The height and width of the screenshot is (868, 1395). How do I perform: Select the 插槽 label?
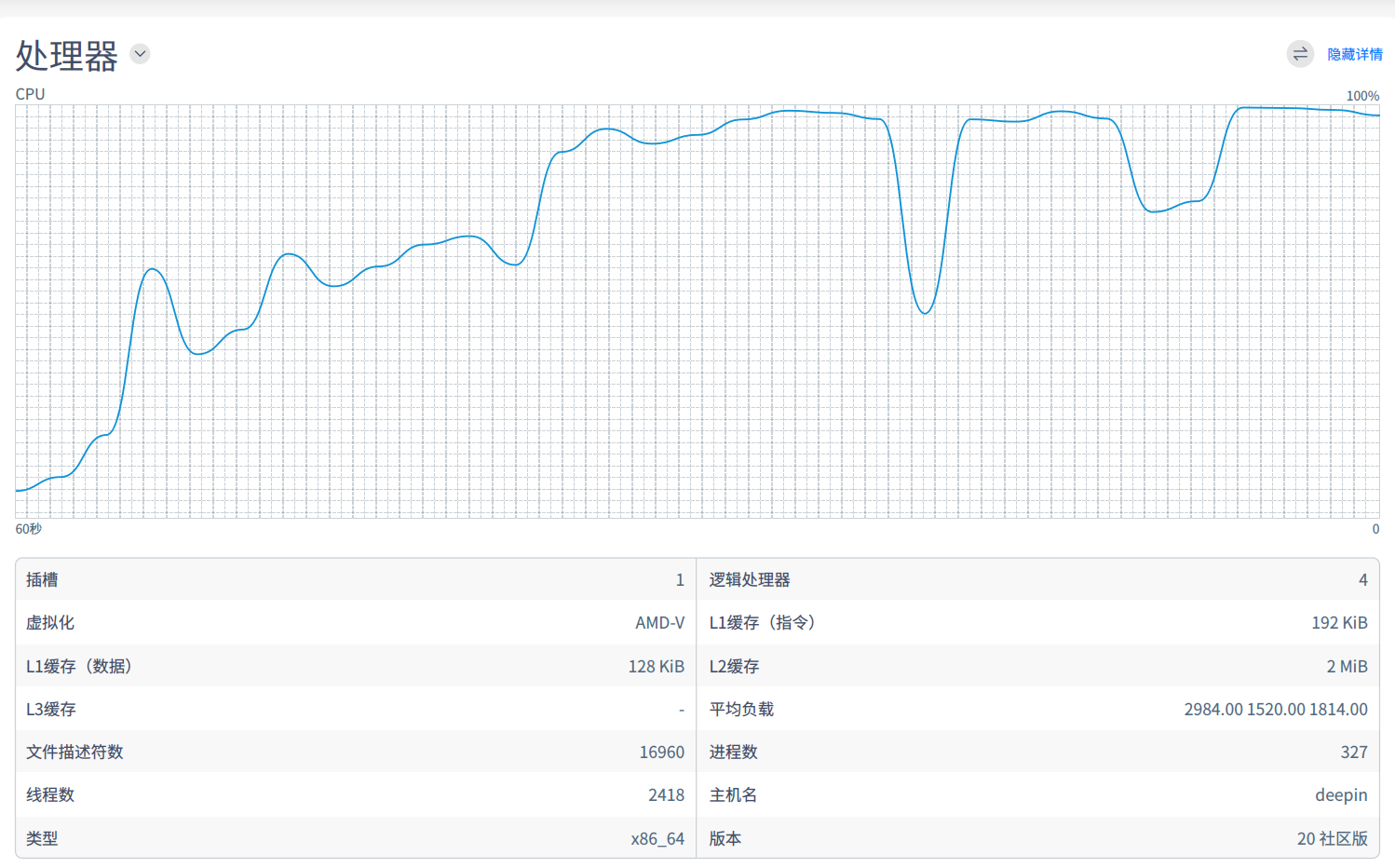point(42,579)
